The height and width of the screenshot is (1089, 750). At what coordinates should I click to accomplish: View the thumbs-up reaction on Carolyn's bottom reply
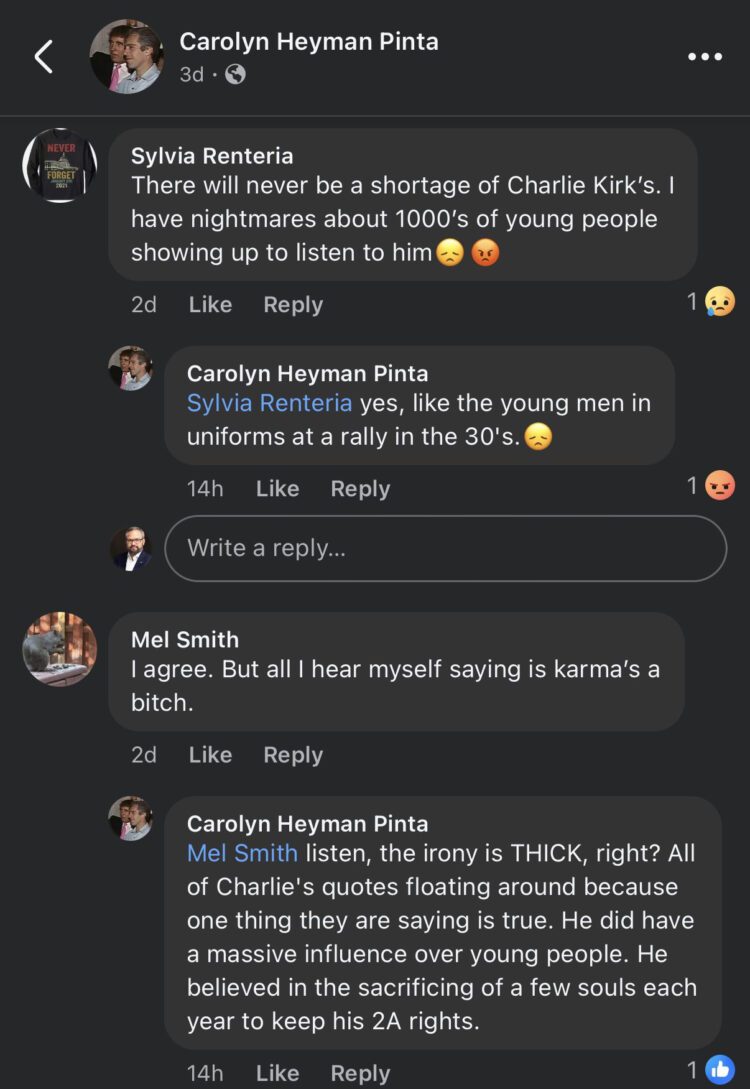718,1070
